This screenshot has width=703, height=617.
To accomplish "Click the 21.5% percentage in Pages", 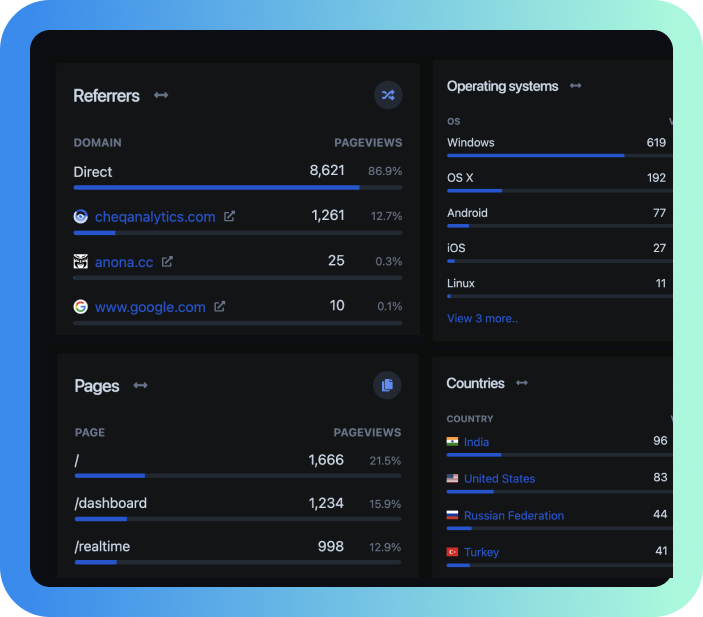I will 385,461.
